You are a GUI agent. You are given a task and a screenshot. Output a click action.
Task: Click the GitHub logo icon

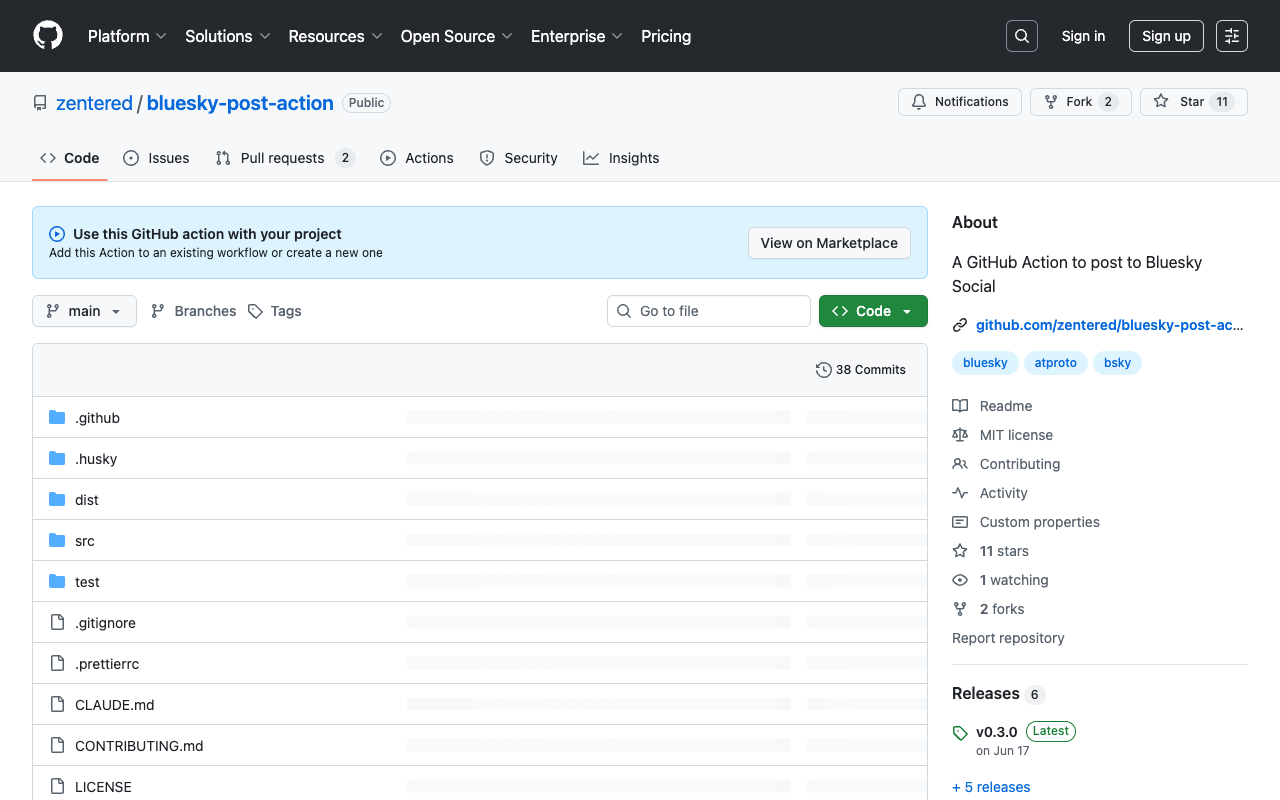click(48, 36)
